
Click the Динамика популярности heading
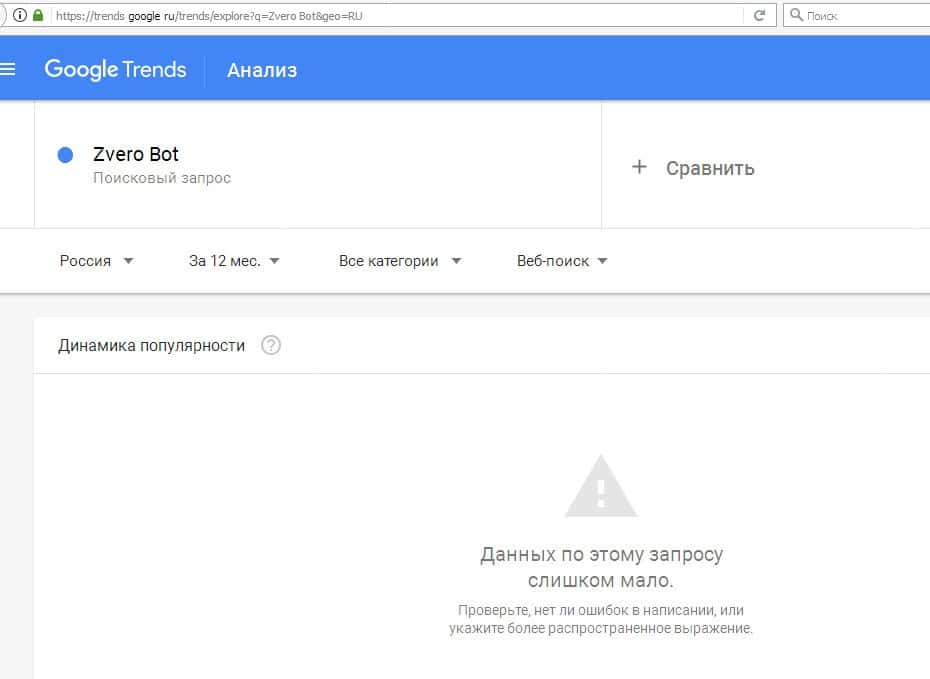click(151, 346)
